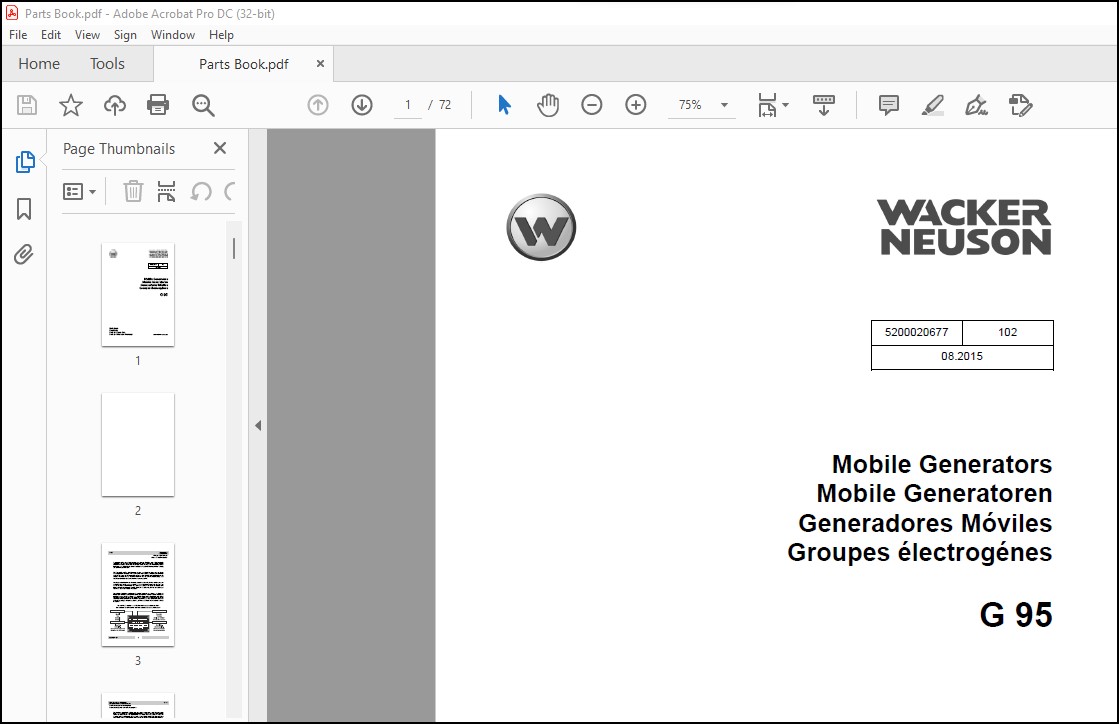Click the '08.2015' date cell

962,357
